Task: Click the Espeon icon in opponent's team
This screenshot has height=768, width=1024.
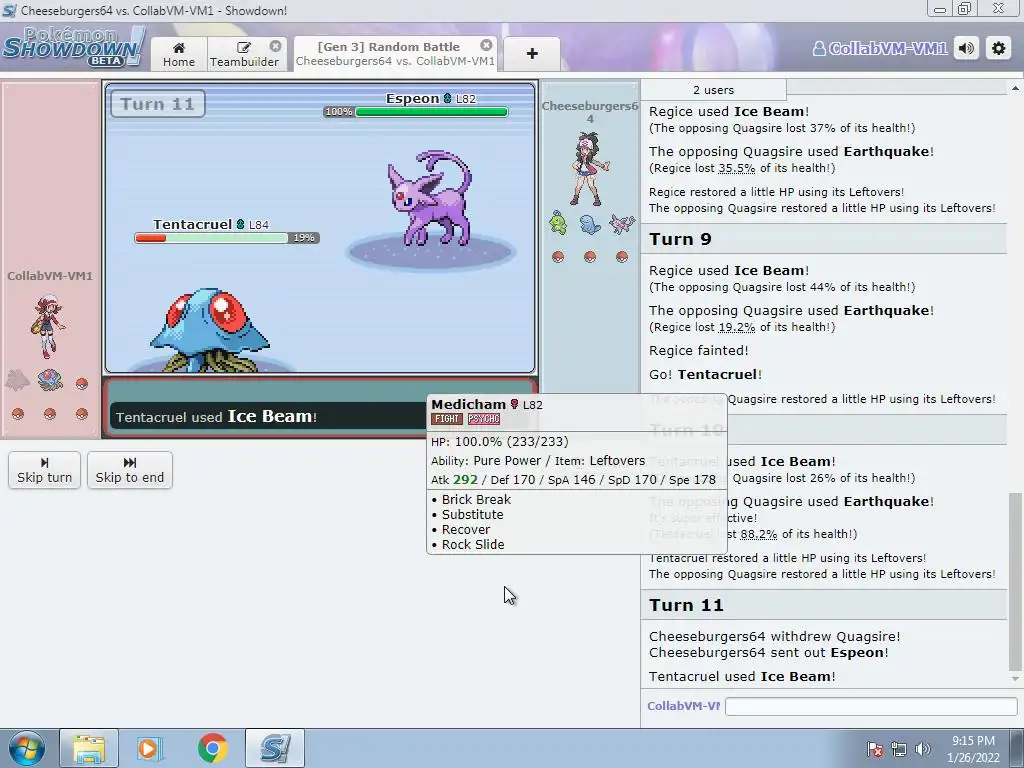Action: pos(621,224)
